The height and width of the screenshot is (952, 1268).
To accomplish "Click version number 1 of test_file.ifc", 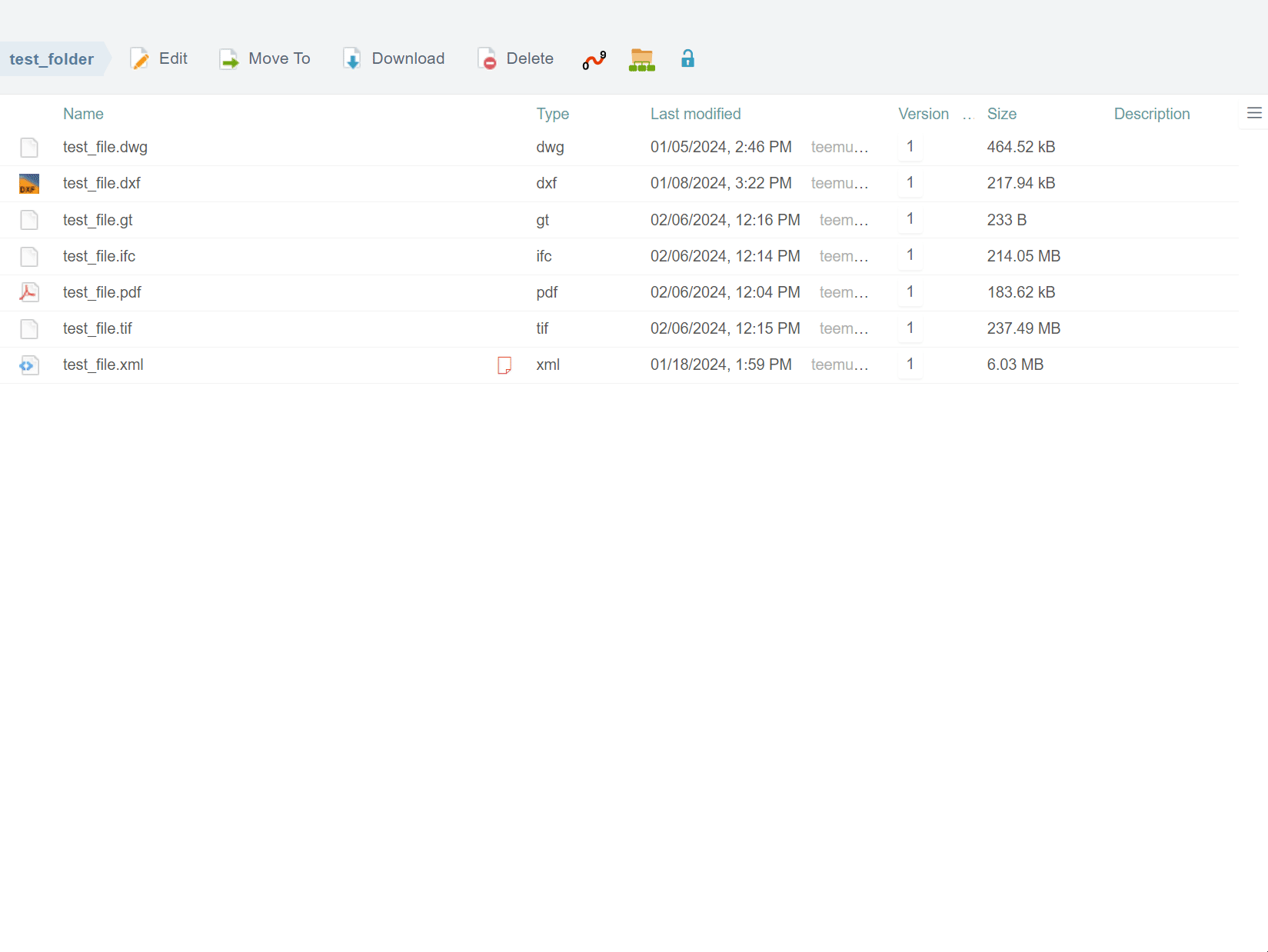I will click(910, 255).
